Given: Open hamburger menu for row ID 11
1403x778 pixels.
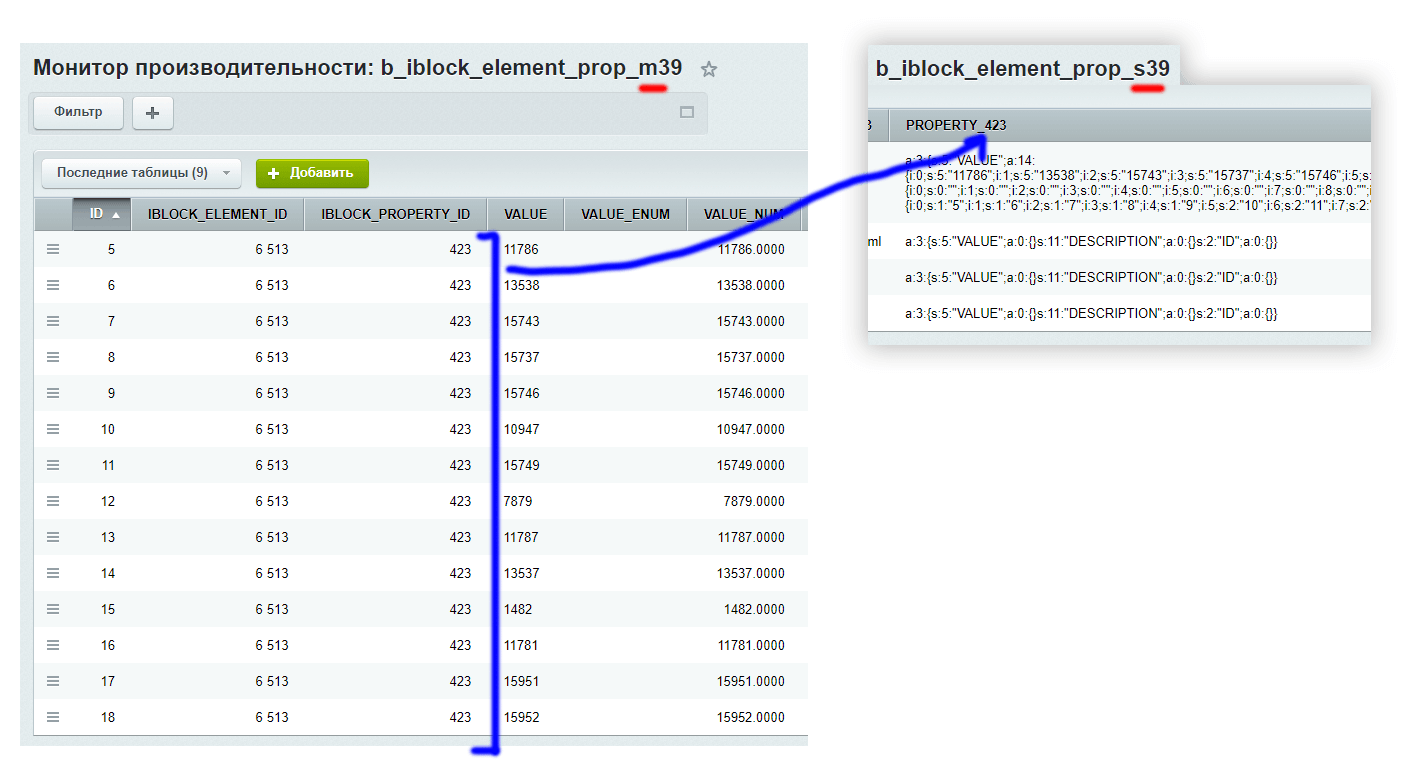Looking at the screenshot, I should [53, 465].
